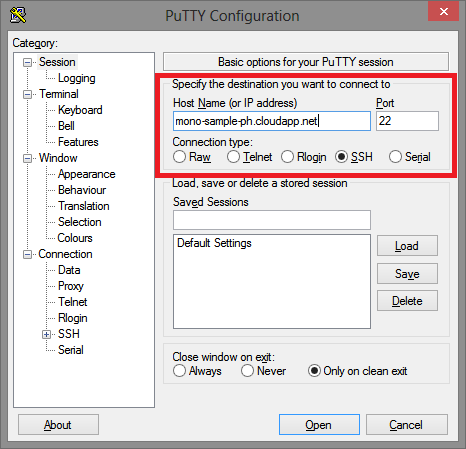
Task: Collapse the Terminal category node
Action: (27, 94)
